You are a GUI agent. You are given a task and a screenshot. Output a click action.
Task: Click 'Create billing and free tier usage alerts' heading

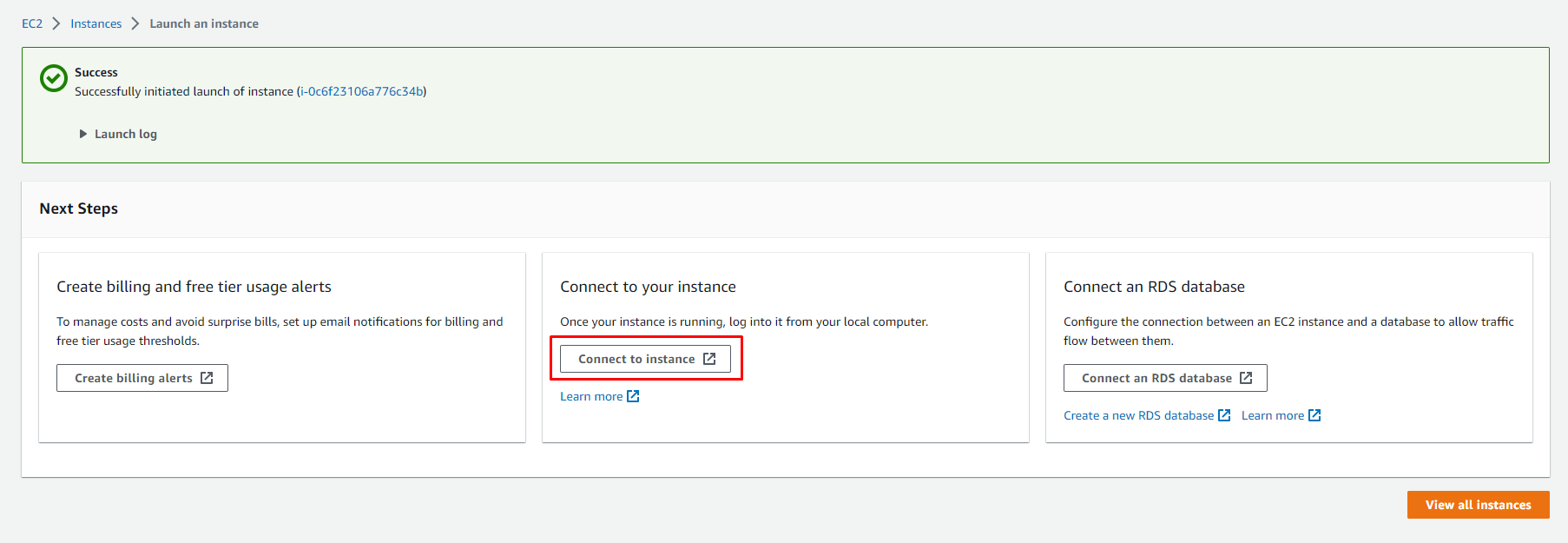(x=194, y=287)
